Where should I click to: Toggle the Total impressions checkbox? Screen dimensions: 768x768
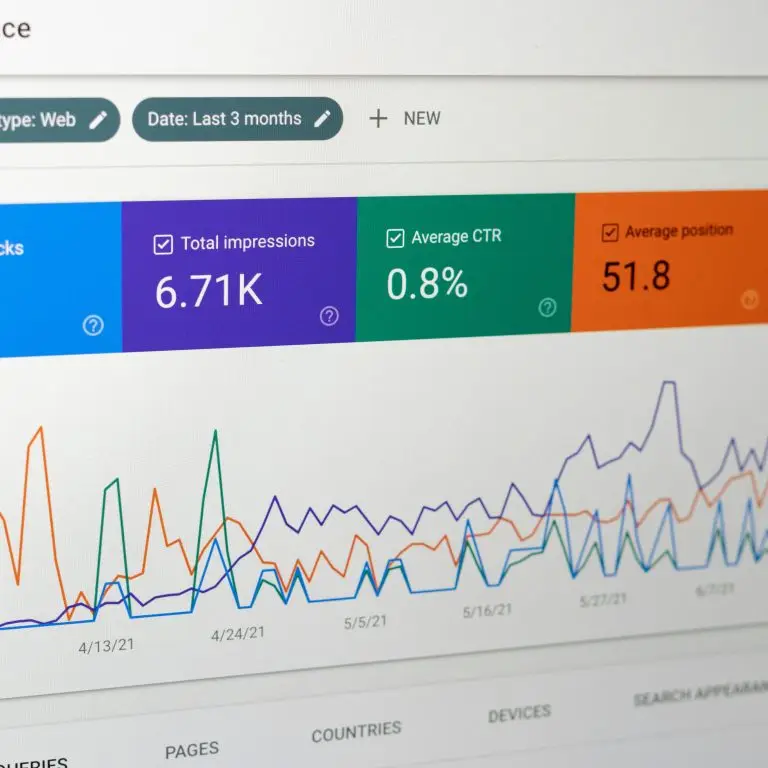pos(163,244)
